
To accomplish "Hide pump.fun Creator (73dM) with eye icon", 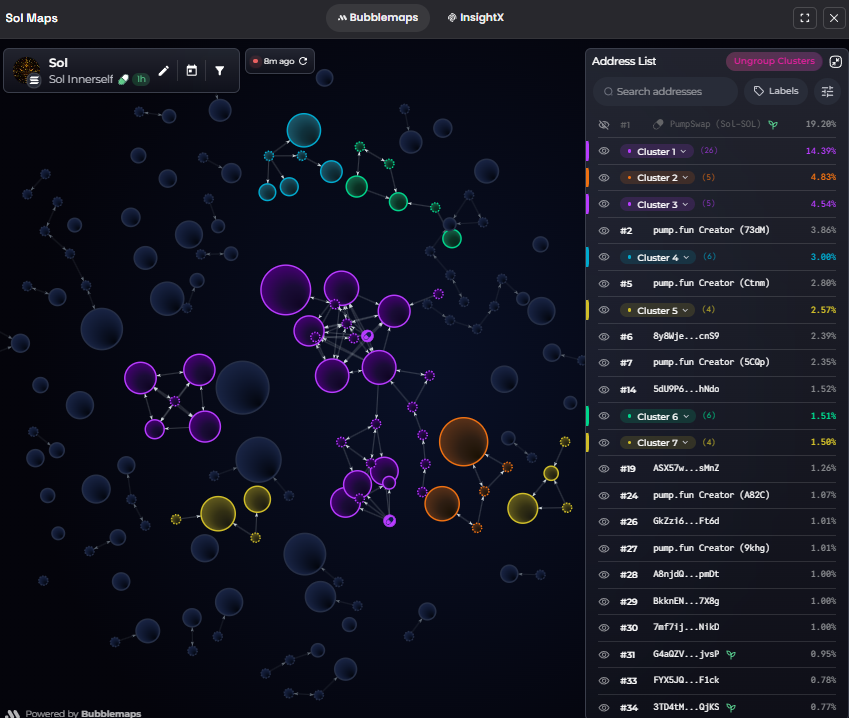I will click(604, 231).
